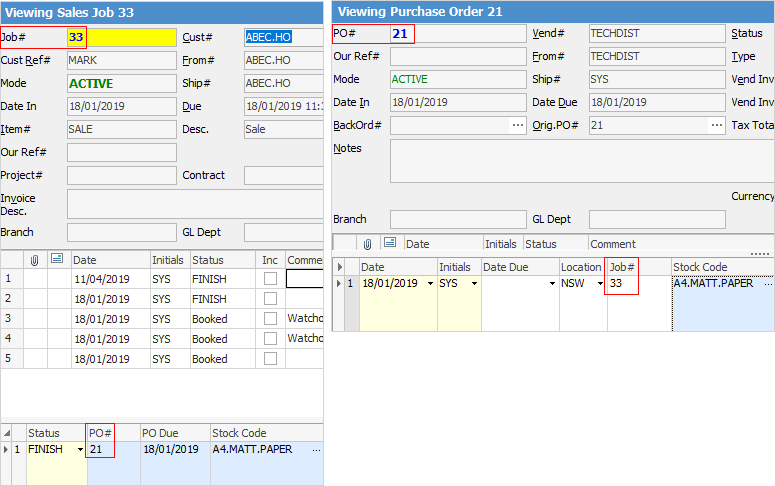Viewport: 775px width, 486px height.
Task: Click Sales Job Branch field
Action: (122, 232)
